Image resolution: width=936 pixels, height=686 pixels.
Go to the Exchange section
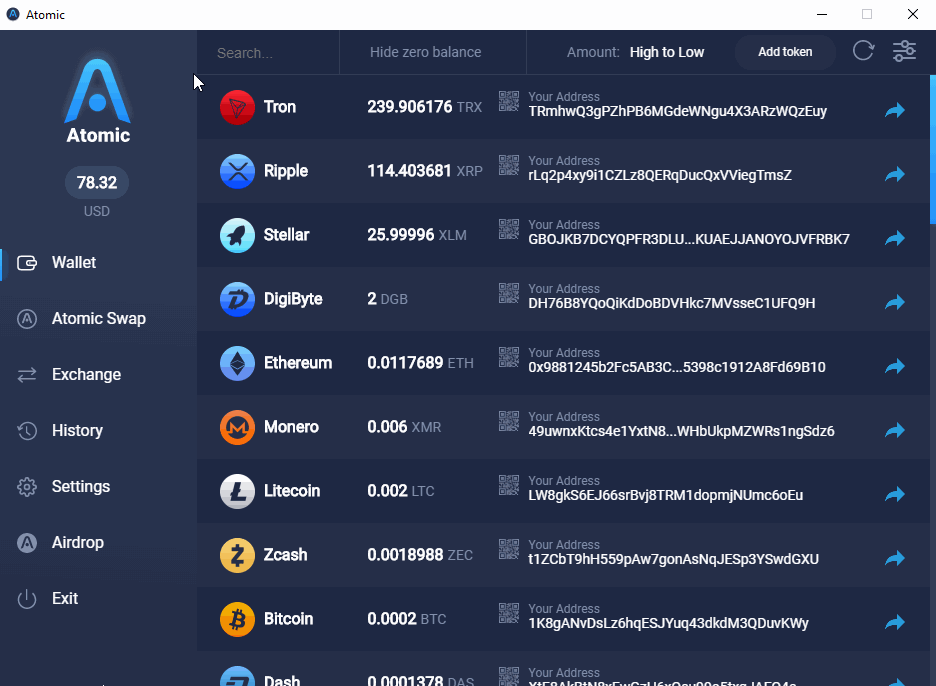coord(69,375)
